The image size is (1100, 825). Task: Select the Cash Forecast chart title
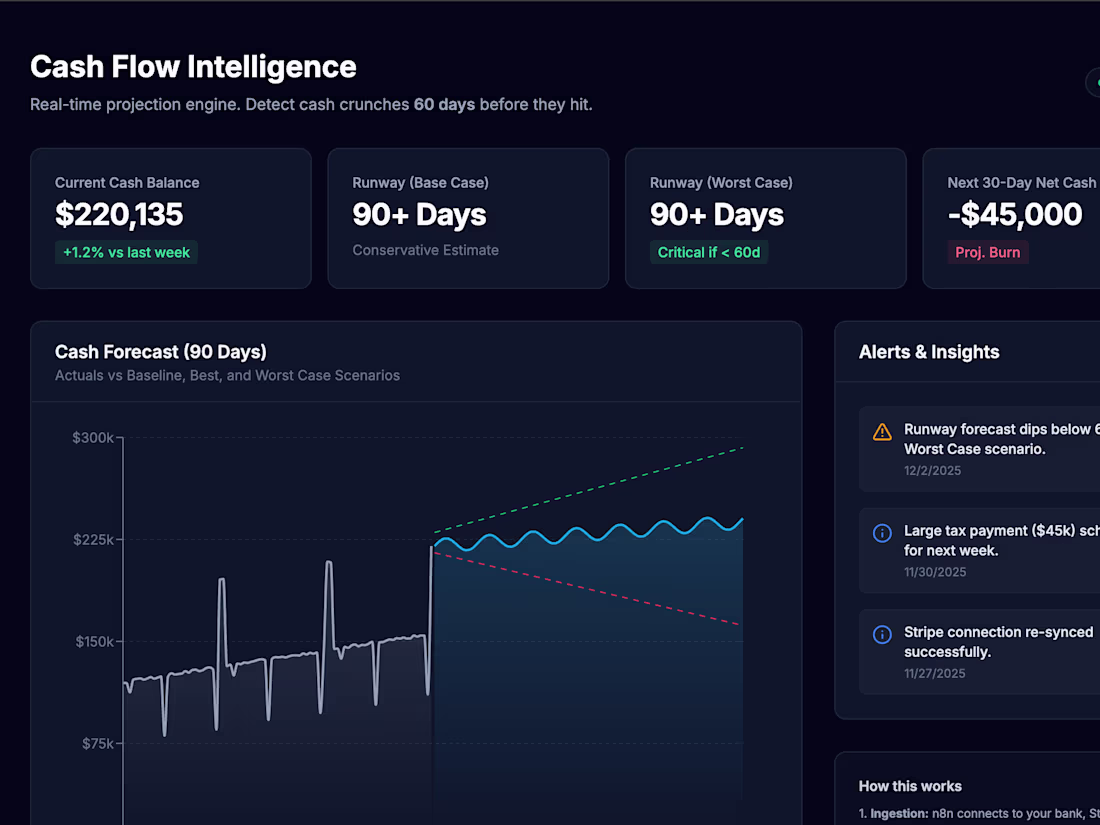pyautogui.click(x=160, y=352)
